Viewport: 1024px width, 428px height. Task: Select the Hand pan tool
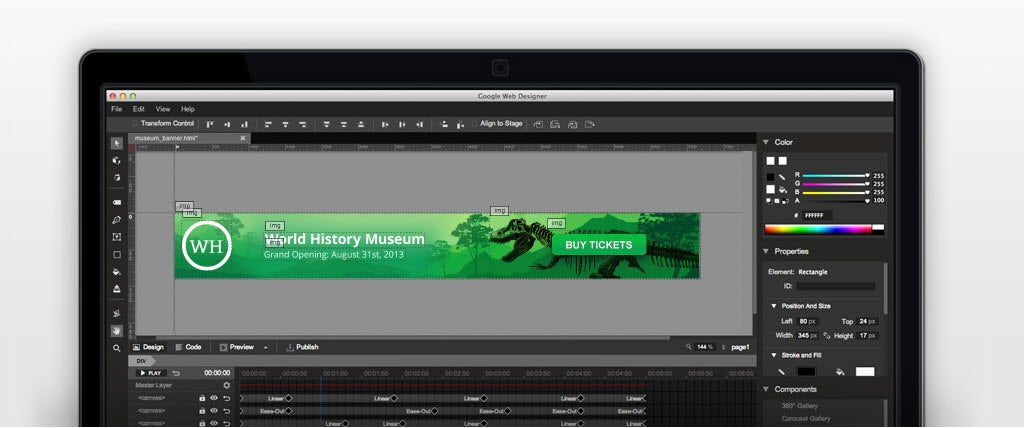click(117, 330)
